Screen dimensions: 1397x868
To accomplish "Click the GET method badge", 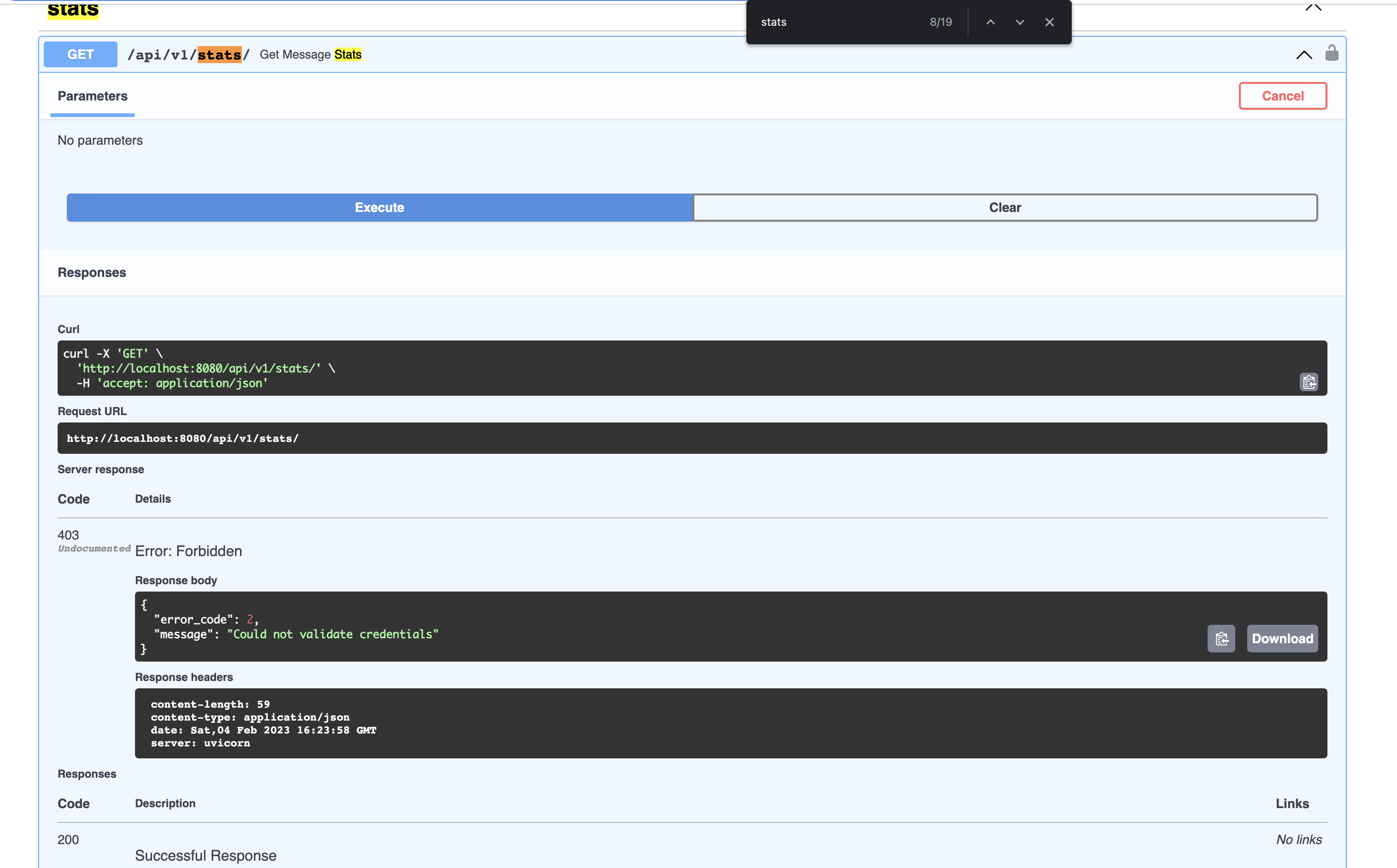I will click(80, 54).
